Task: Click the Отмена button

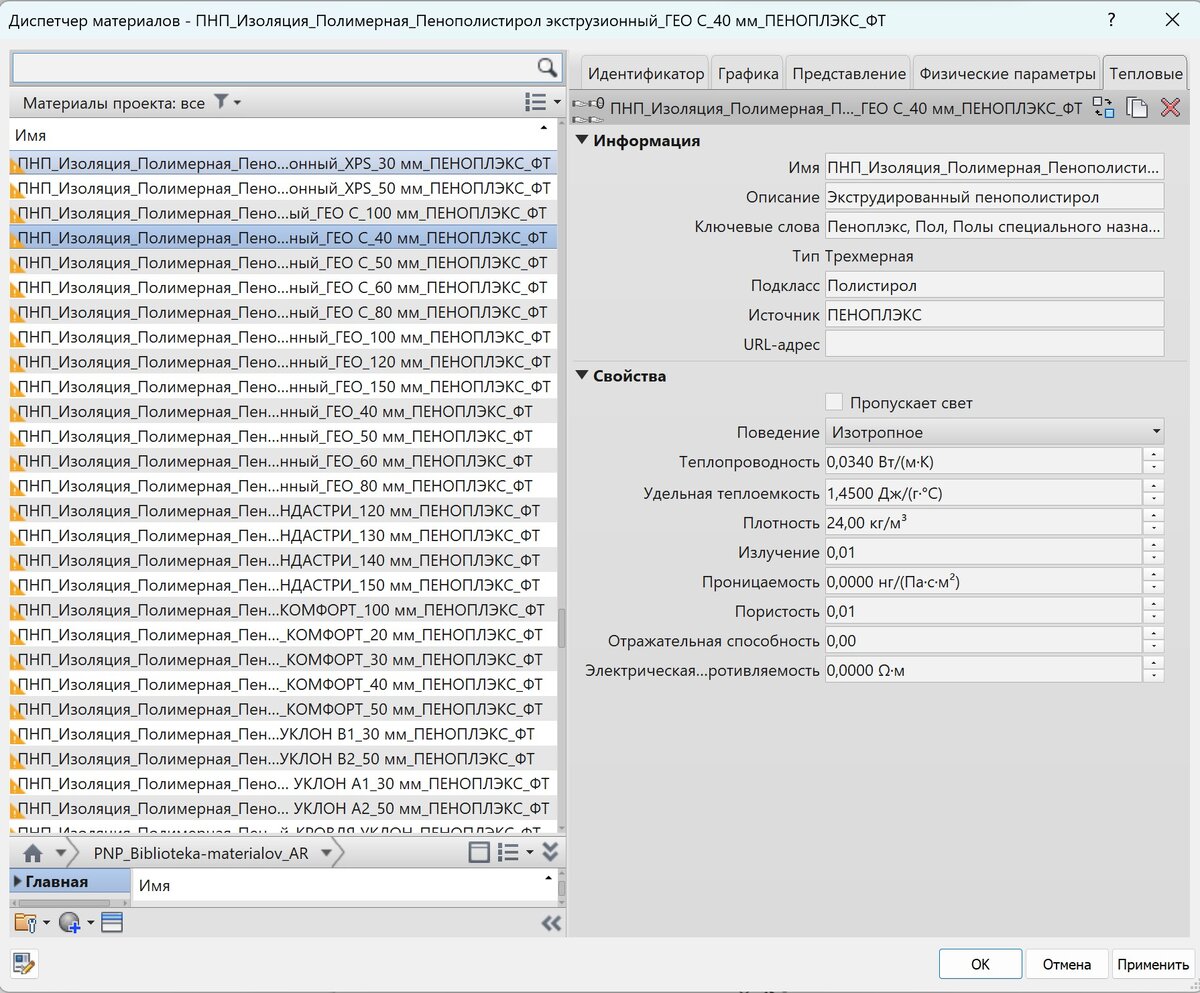Action: (1067, 964)
